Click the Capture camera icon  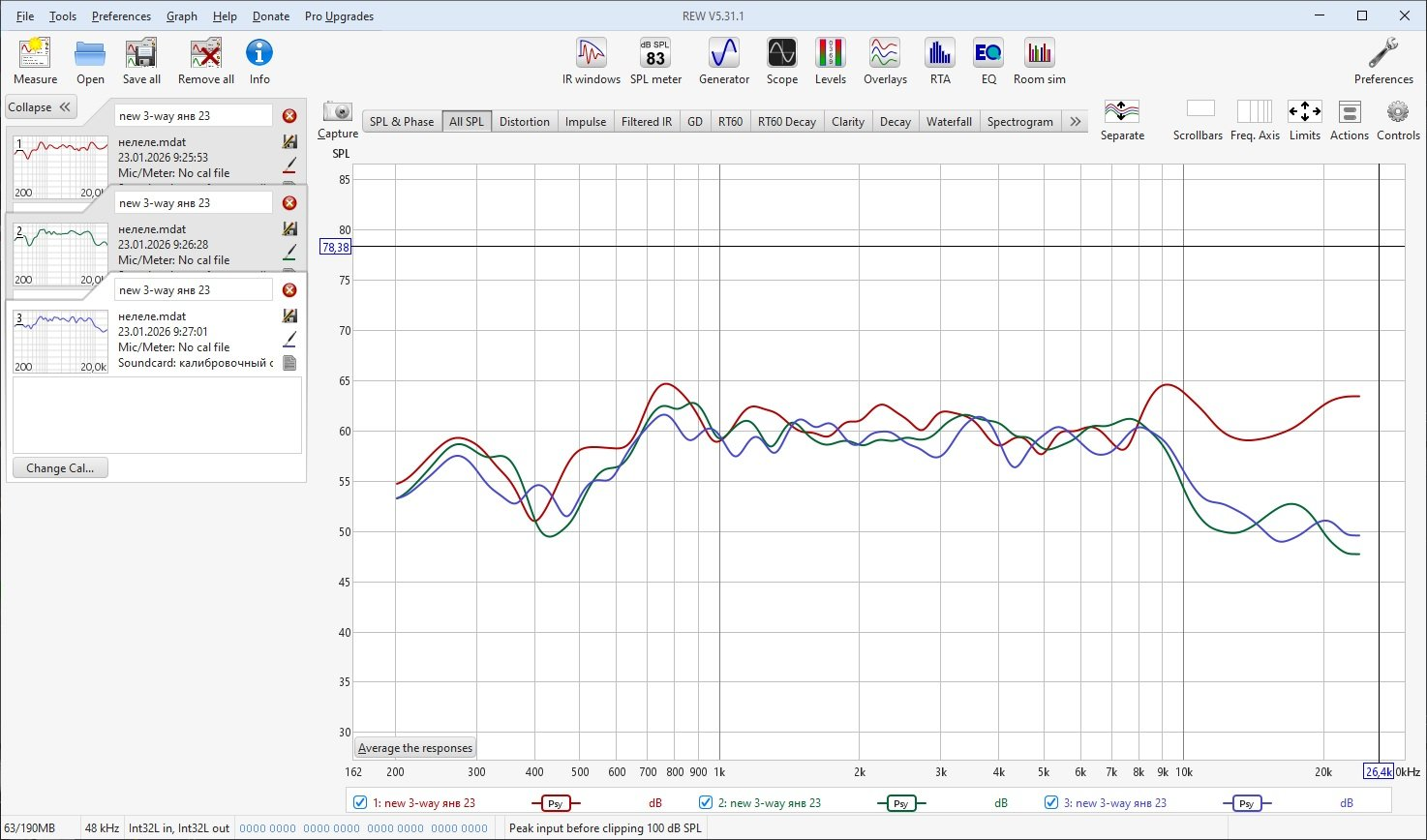coord(338,112)
